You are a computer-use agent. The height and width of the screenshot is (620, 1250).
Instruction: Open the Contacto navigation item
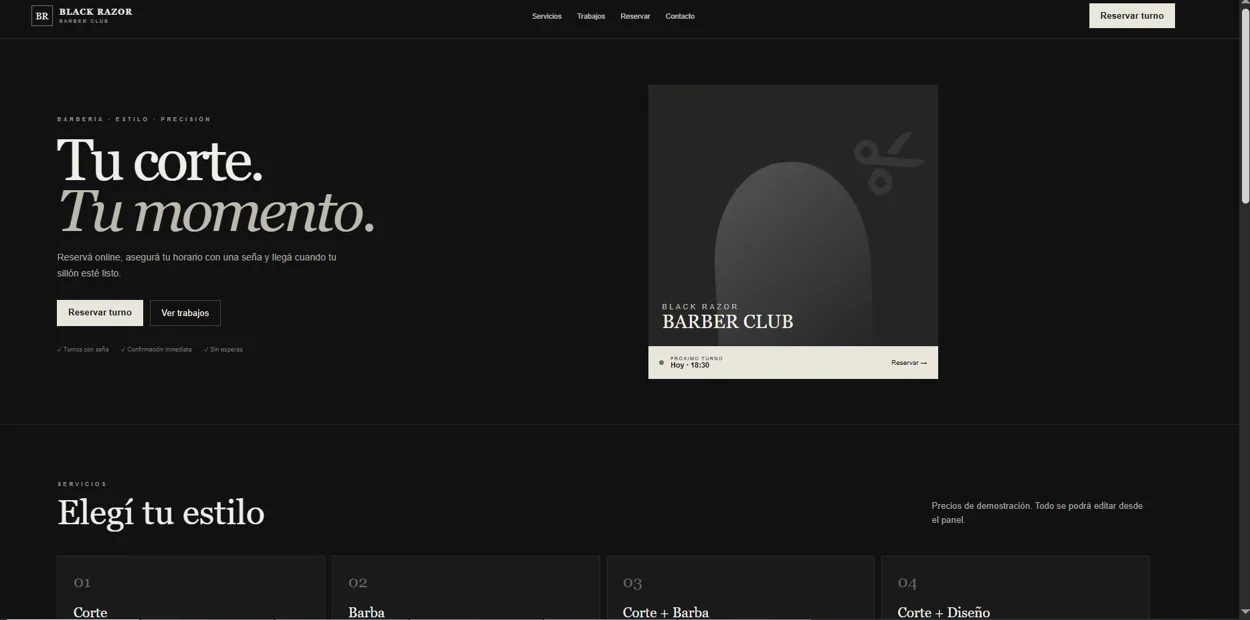tap(680, 16)
